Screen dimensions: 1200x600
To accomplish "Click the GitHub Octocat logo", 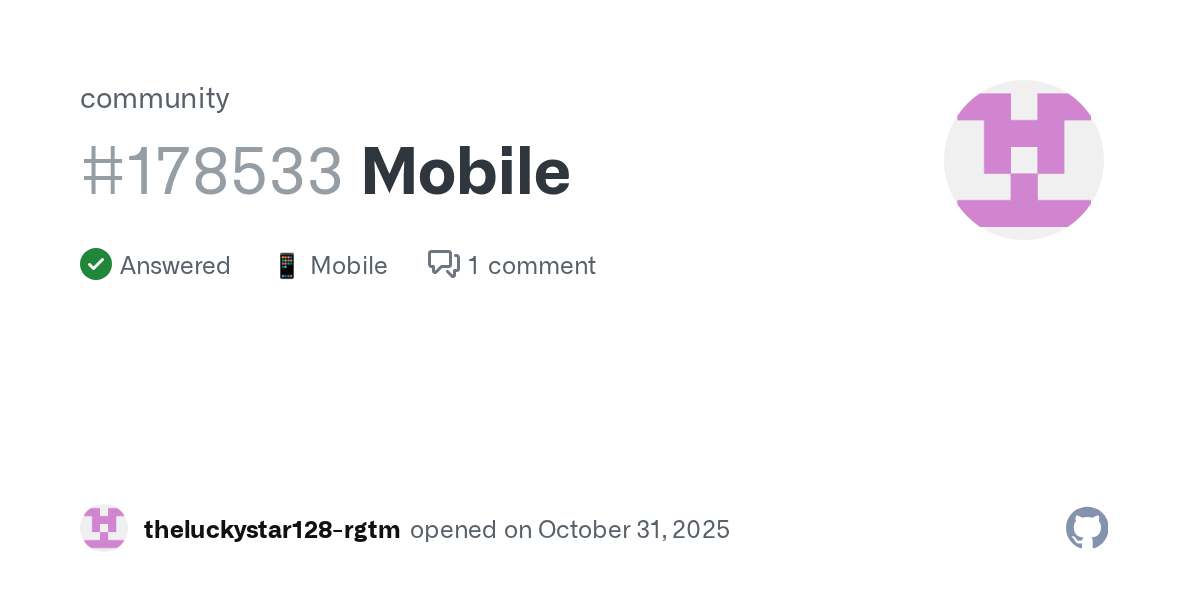I will pyautogui.click(x=1087, y=528).
